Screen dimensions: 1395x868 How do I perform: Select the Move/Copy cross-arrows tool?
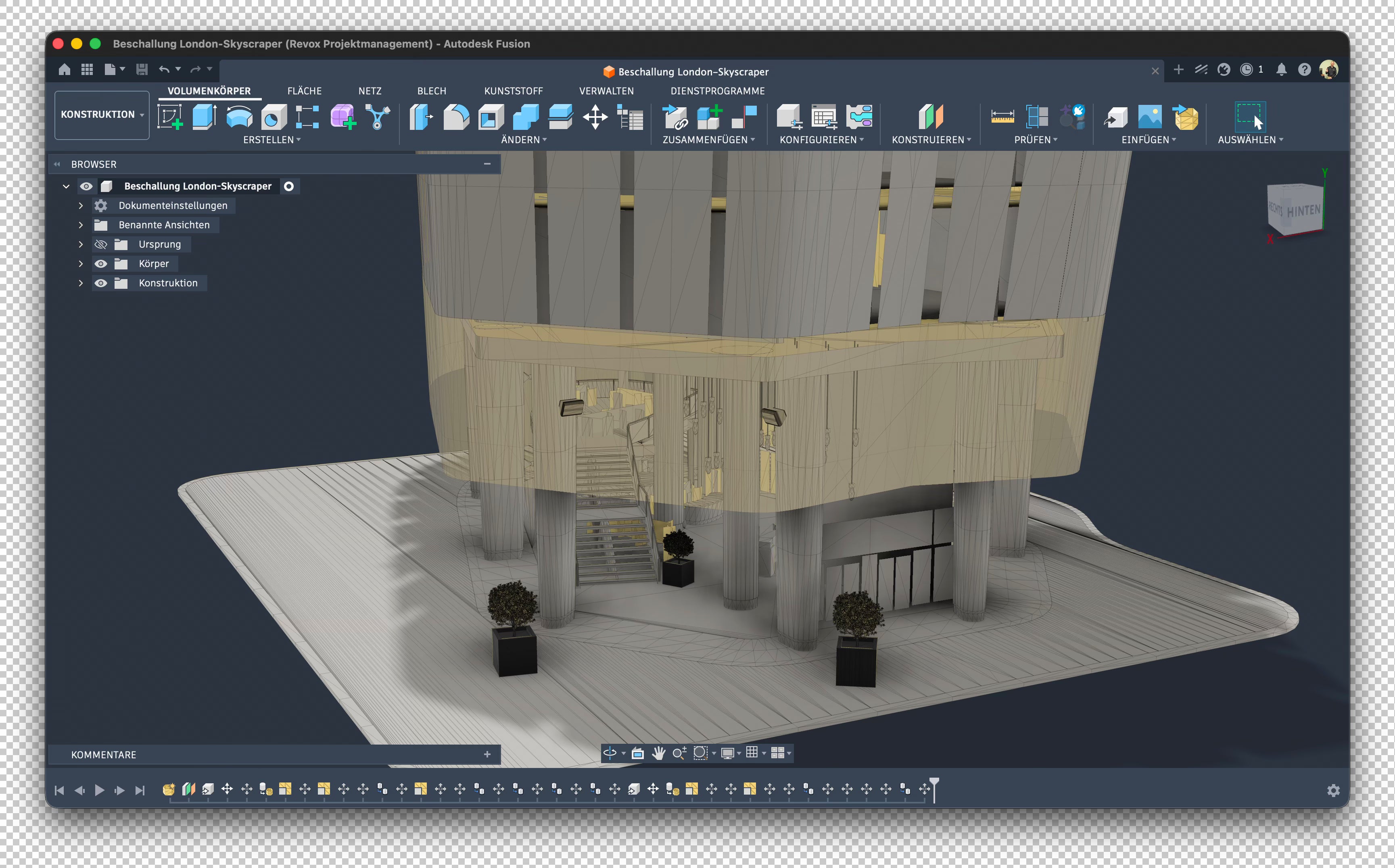595,117
